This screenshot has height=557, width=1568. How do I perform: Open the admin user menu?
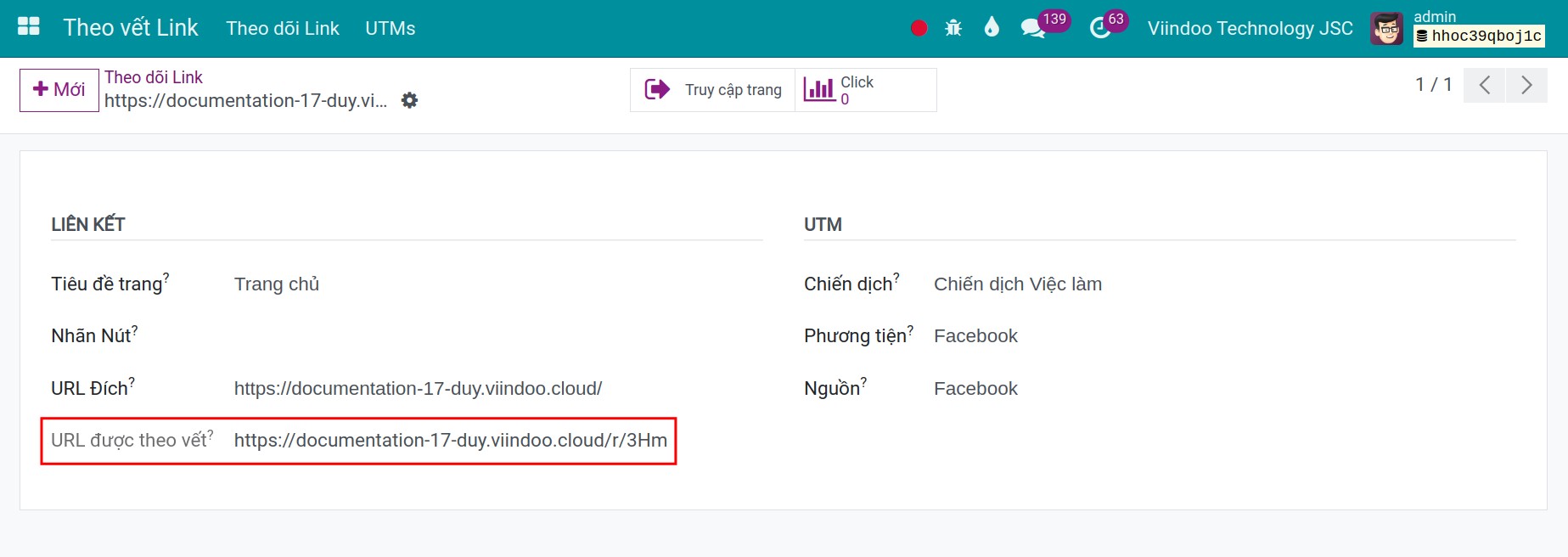pos(1458,28)
